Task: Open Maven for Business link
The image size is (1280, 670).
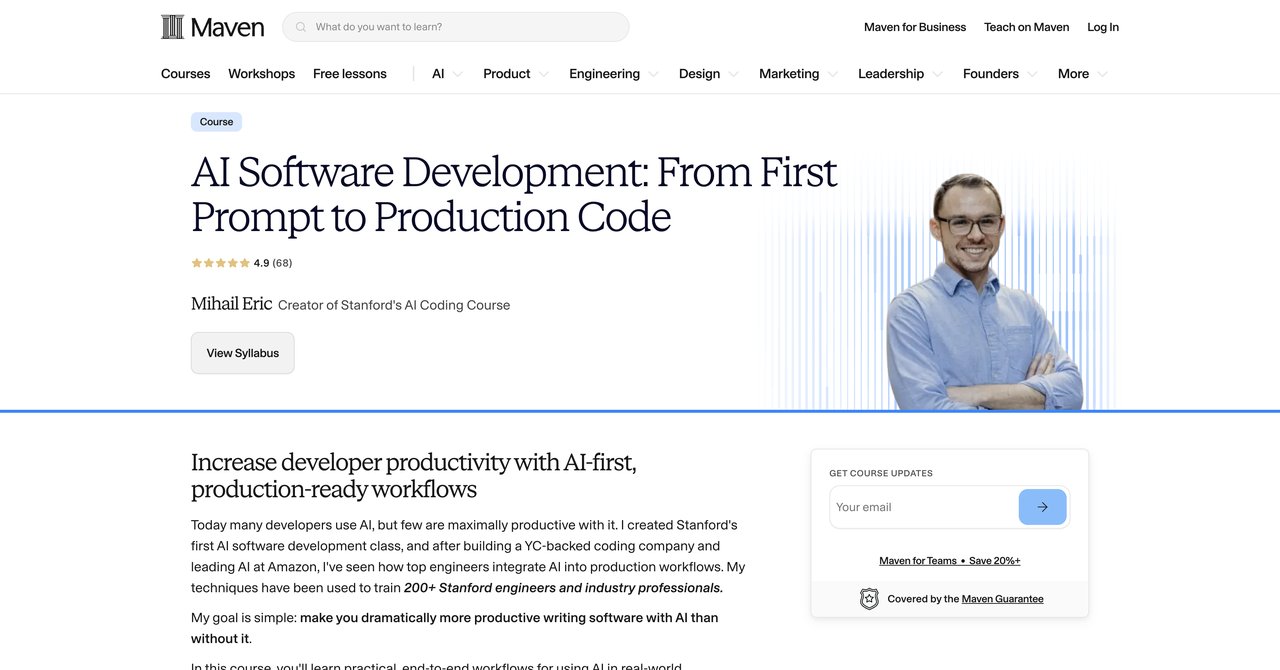Action: [x=915, y=27]
